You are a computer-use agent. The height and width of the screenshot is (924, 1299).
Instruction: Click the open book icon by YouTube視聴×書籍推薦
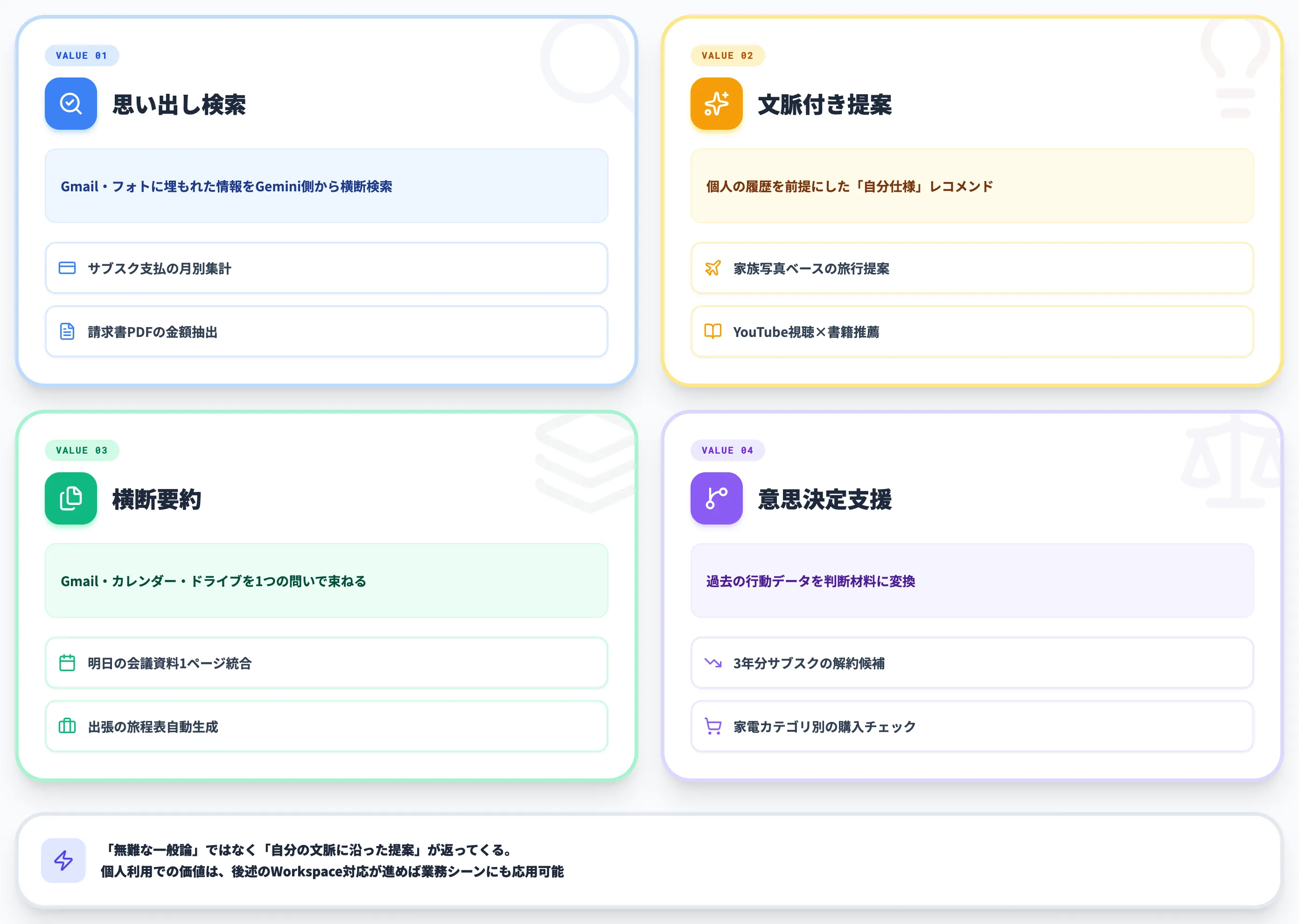pos(712,331)
